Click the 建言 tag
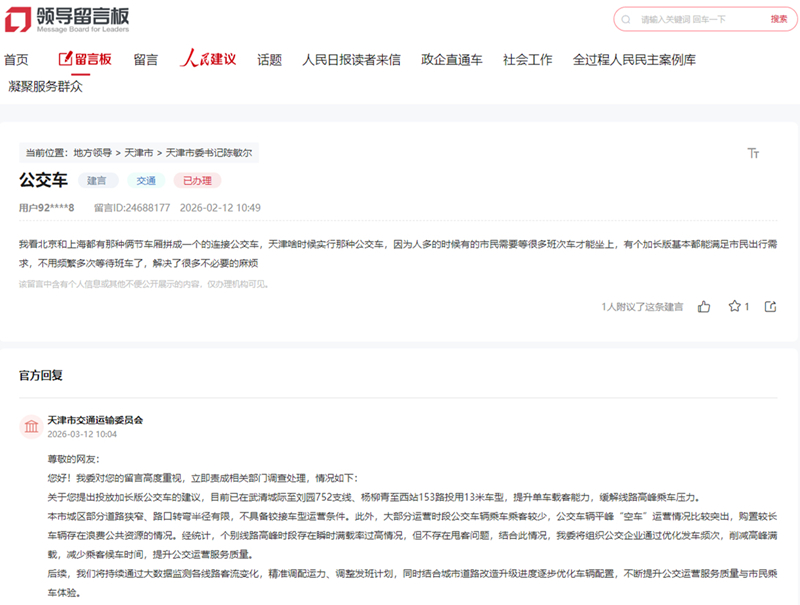This screenshot has width=800, height=605. (x=97, y=181)
